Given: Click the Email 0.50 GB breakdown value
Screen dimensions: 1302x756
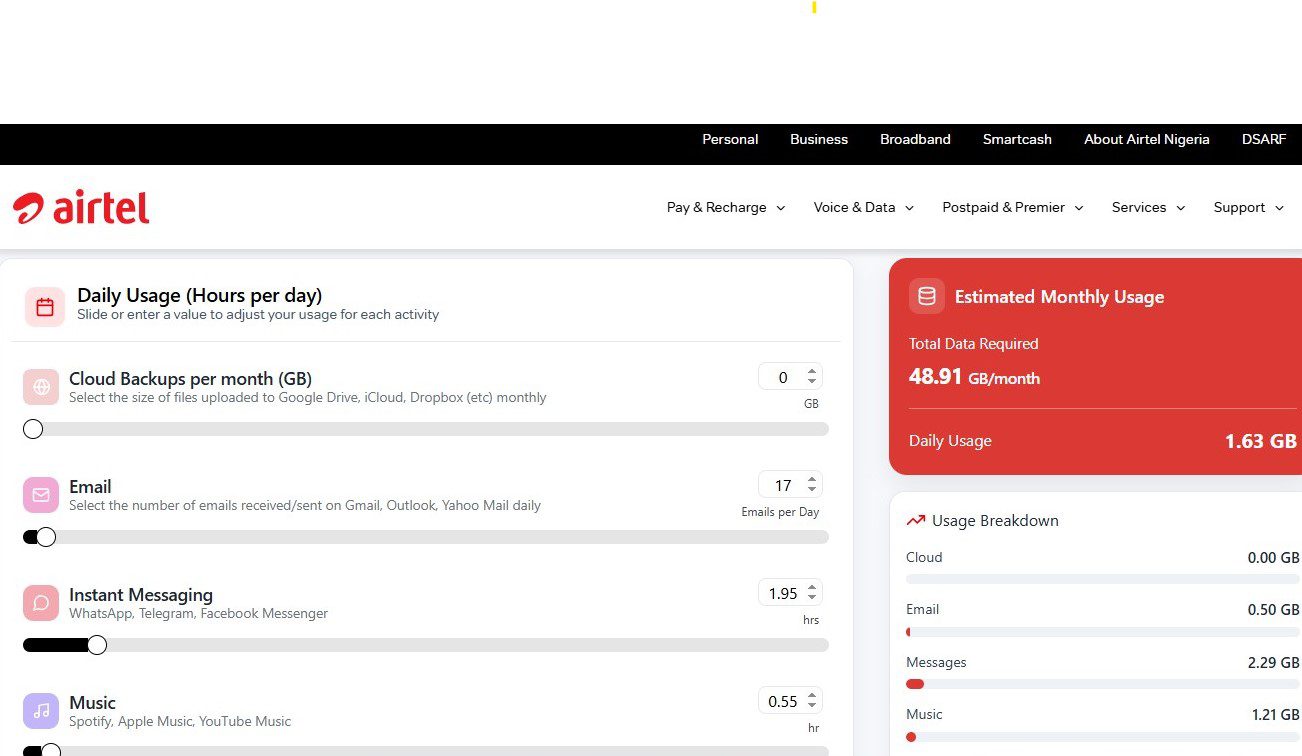Looking at the screenshot, I should point(1273,610).
